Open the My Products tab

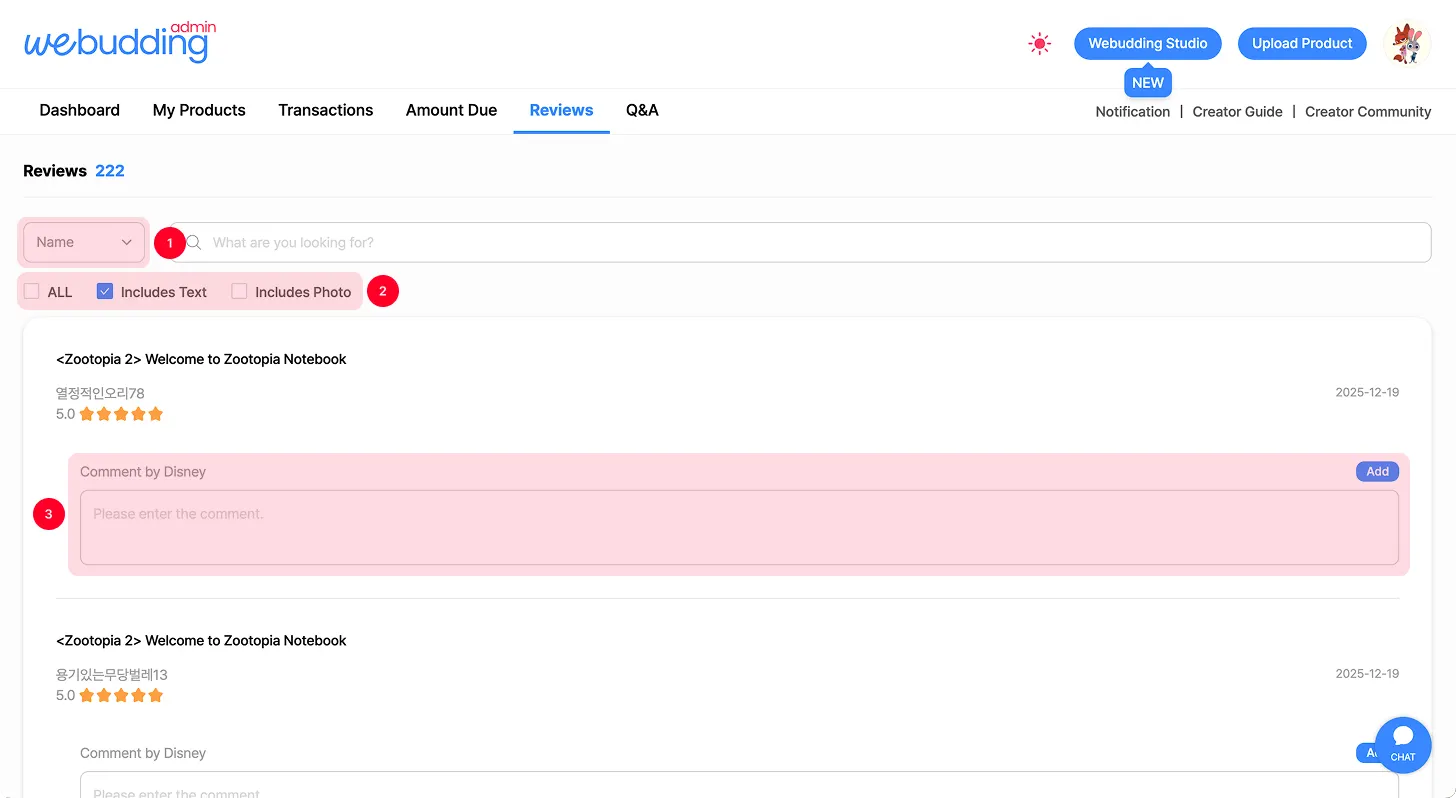coord(199,110)
